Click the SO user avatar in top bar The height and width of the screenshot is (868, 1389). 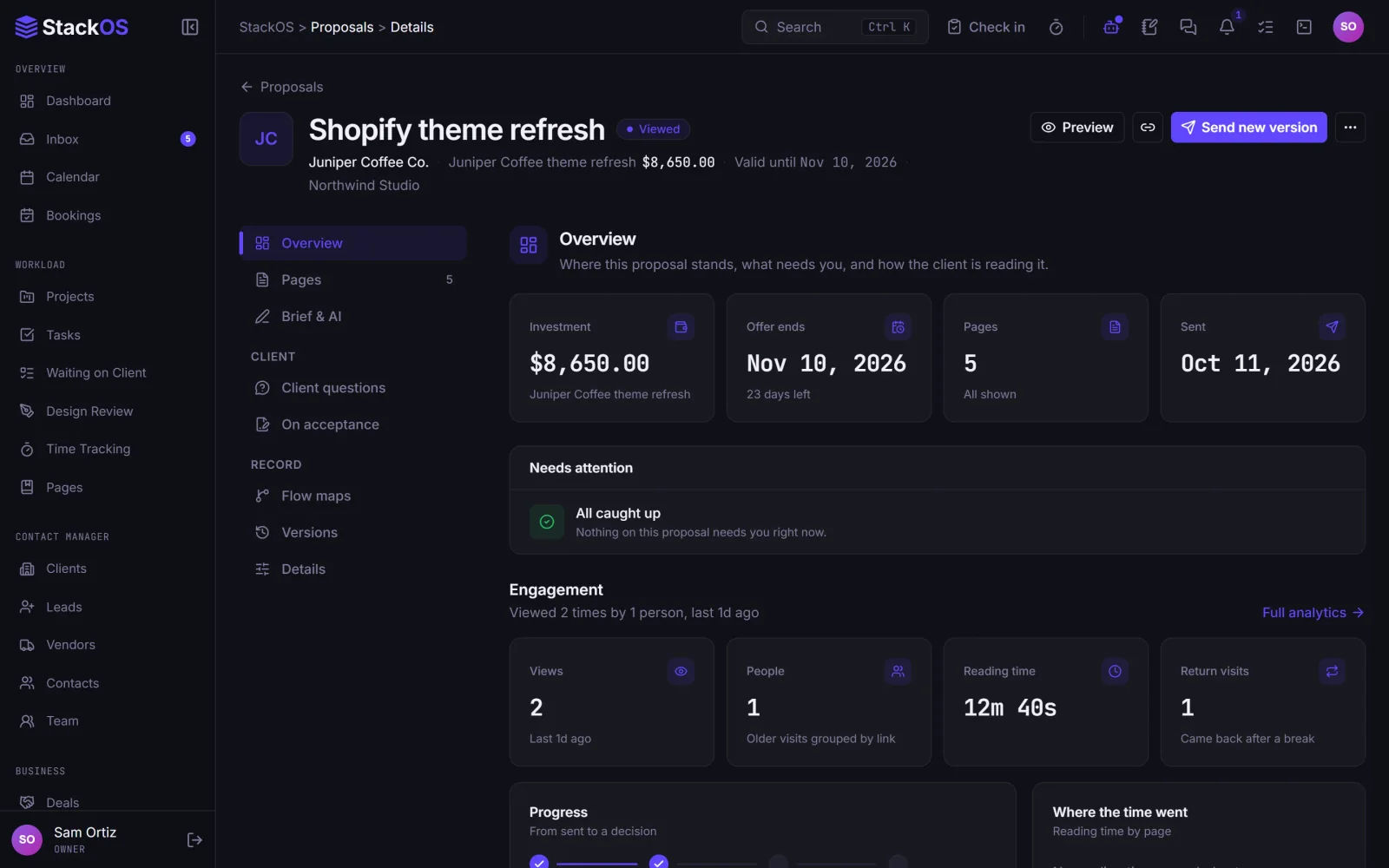pyautogui.click(x=1348, y=27)
